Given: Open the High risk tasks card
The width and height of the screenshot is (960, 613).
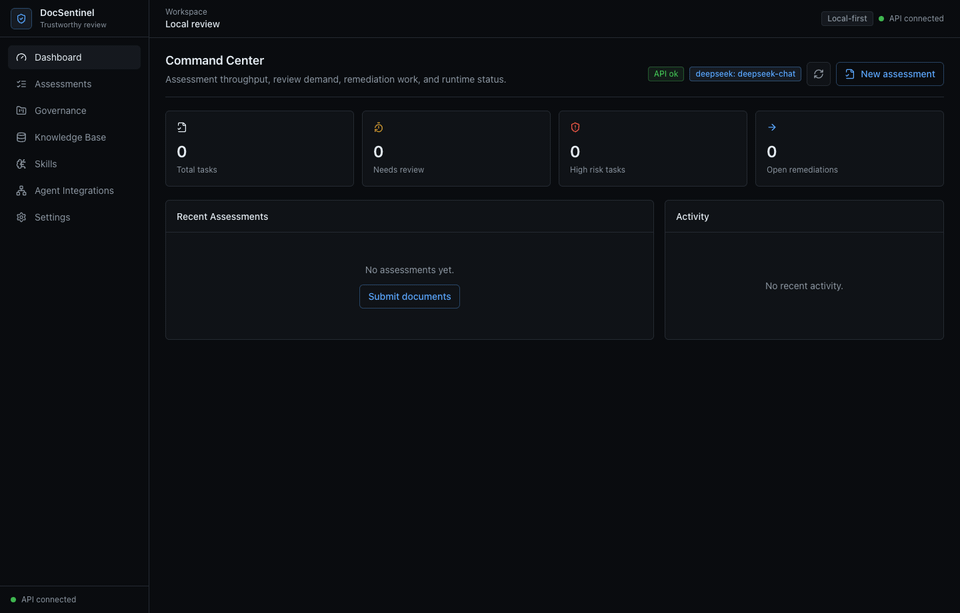Looking at the screenshot, I should click(x=653, y=149).
